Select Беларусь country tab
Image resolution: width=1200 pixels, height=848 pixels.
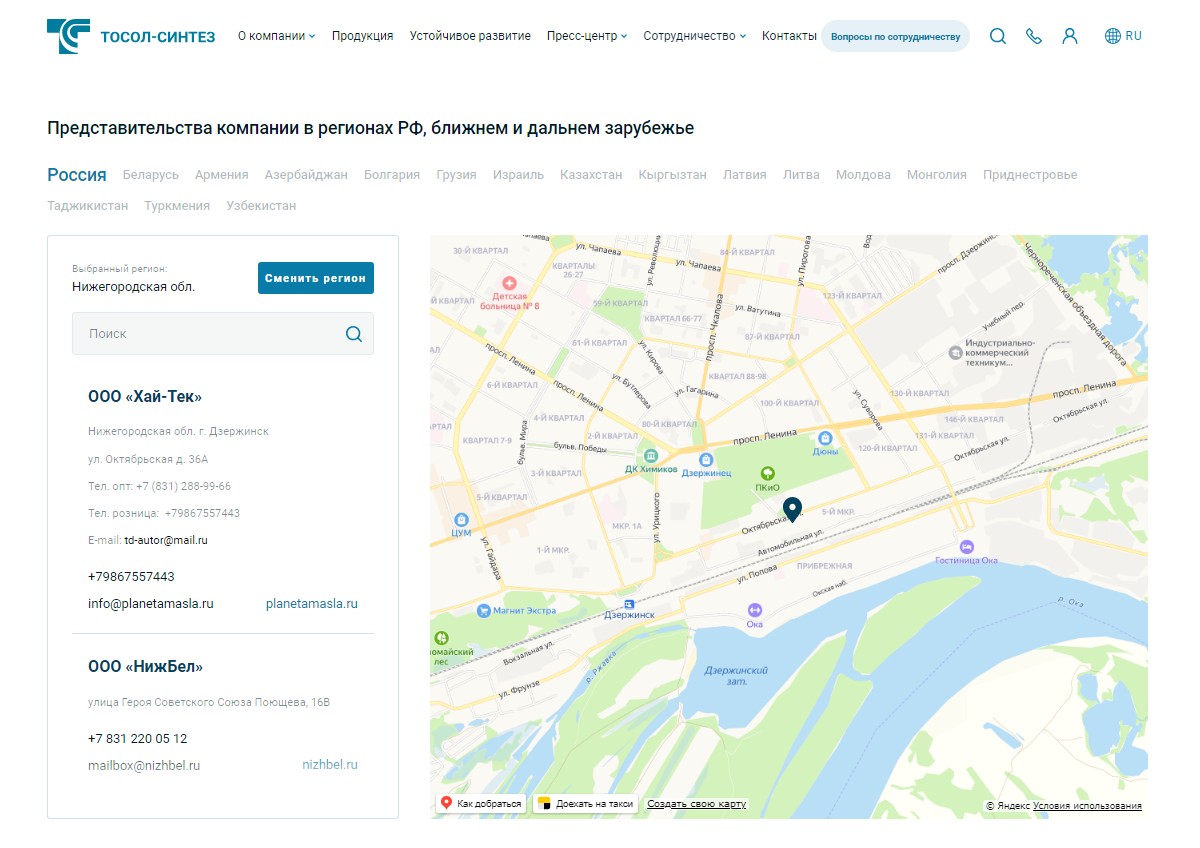coord(151,175)
